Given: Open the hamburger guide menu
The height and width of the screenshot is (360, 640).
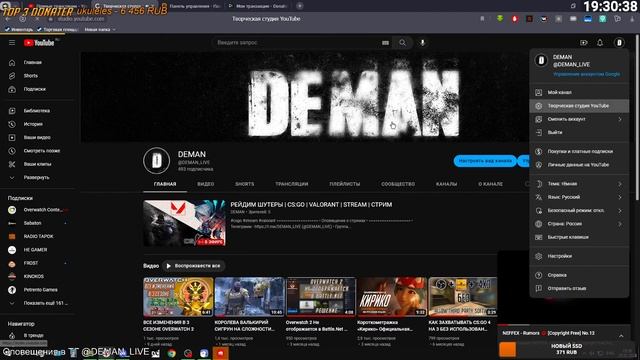Looking at the screenshot, I should tap(12, 43).
